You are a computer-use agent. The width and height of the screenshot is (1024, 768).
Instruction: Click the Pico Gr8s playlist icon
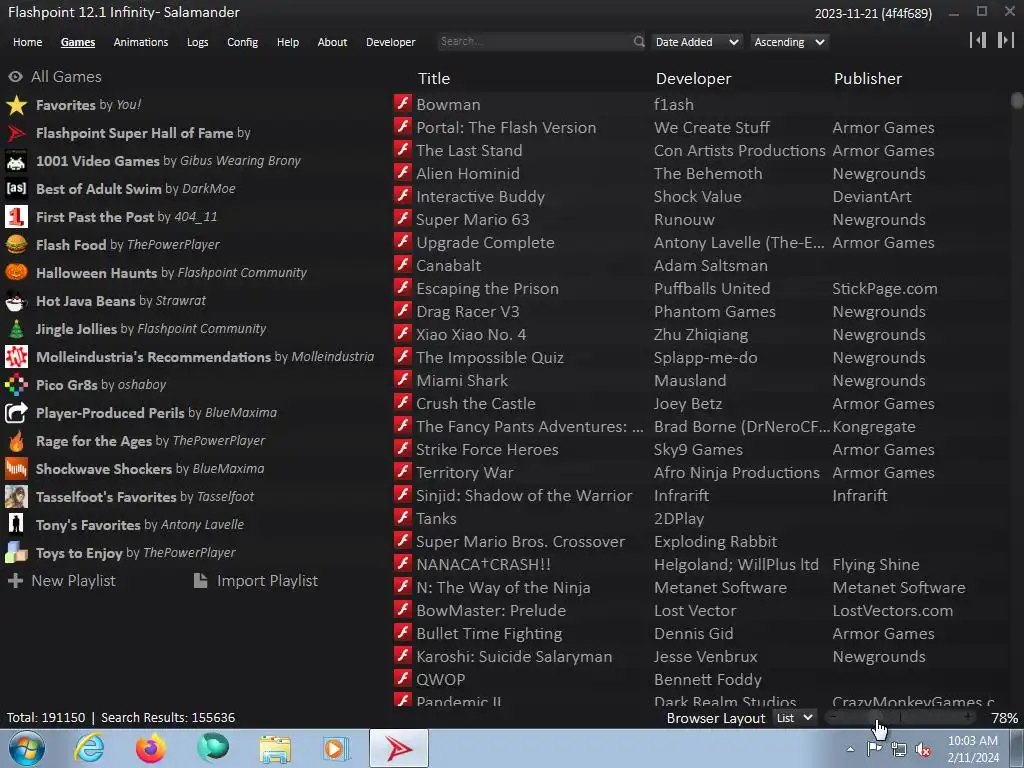coord(16,385)
